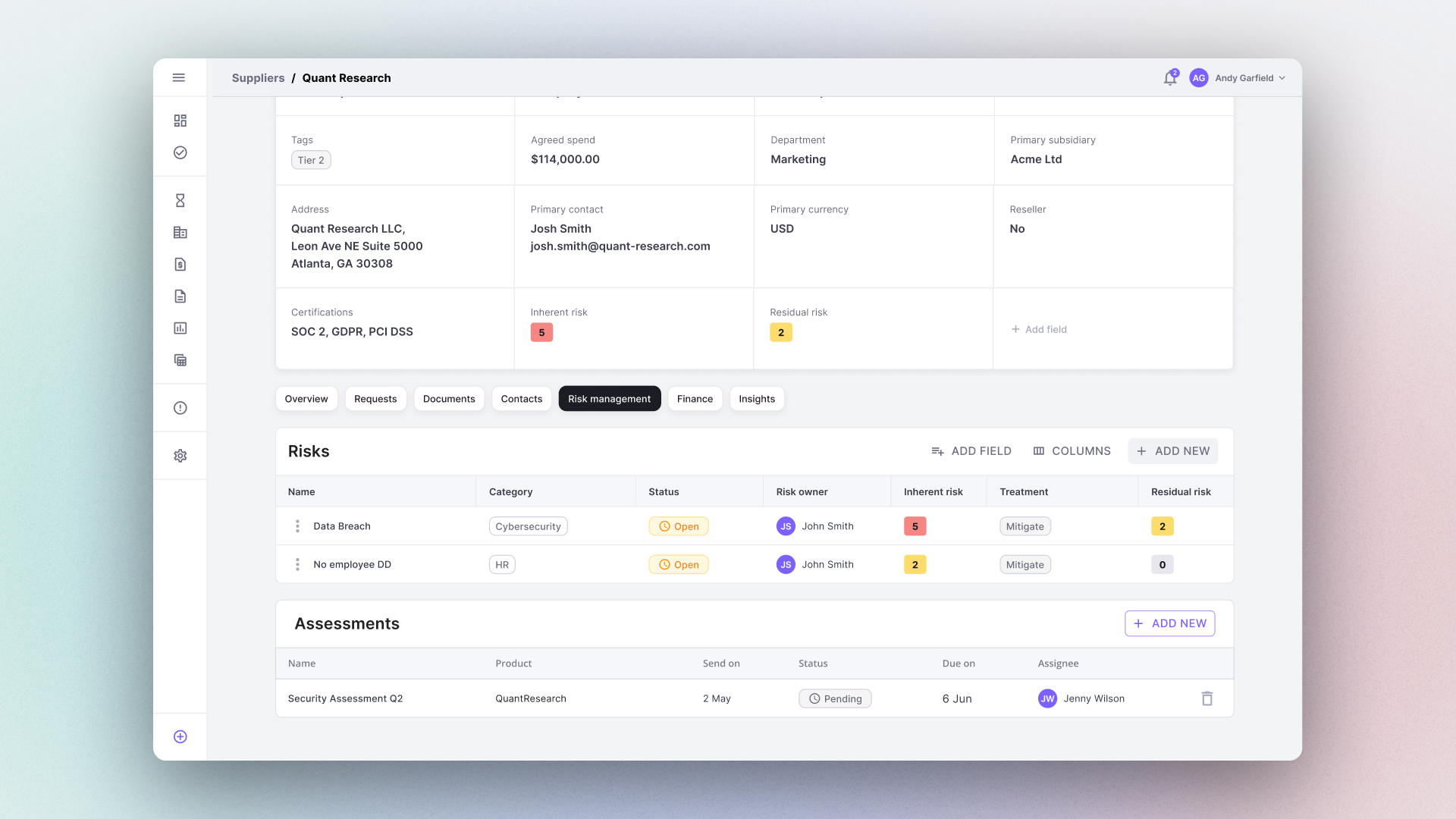This screenshot has width=1456, height=819.
Task: Click the Suppliers breadcrumb link
Action: click(x=258, y=78)
